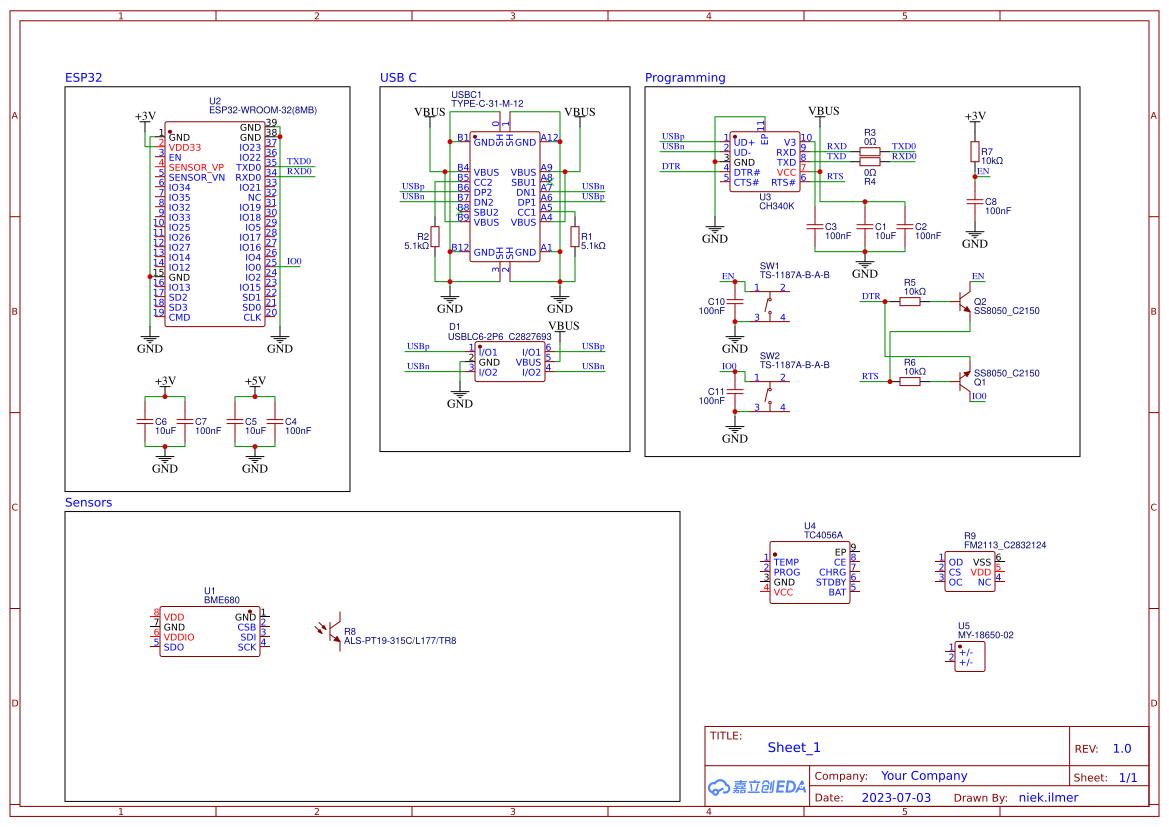The width and height of the screenshot is (1169, 827).
Task: Select the CH340K chip body U3
Action: (x=765, y=162)
